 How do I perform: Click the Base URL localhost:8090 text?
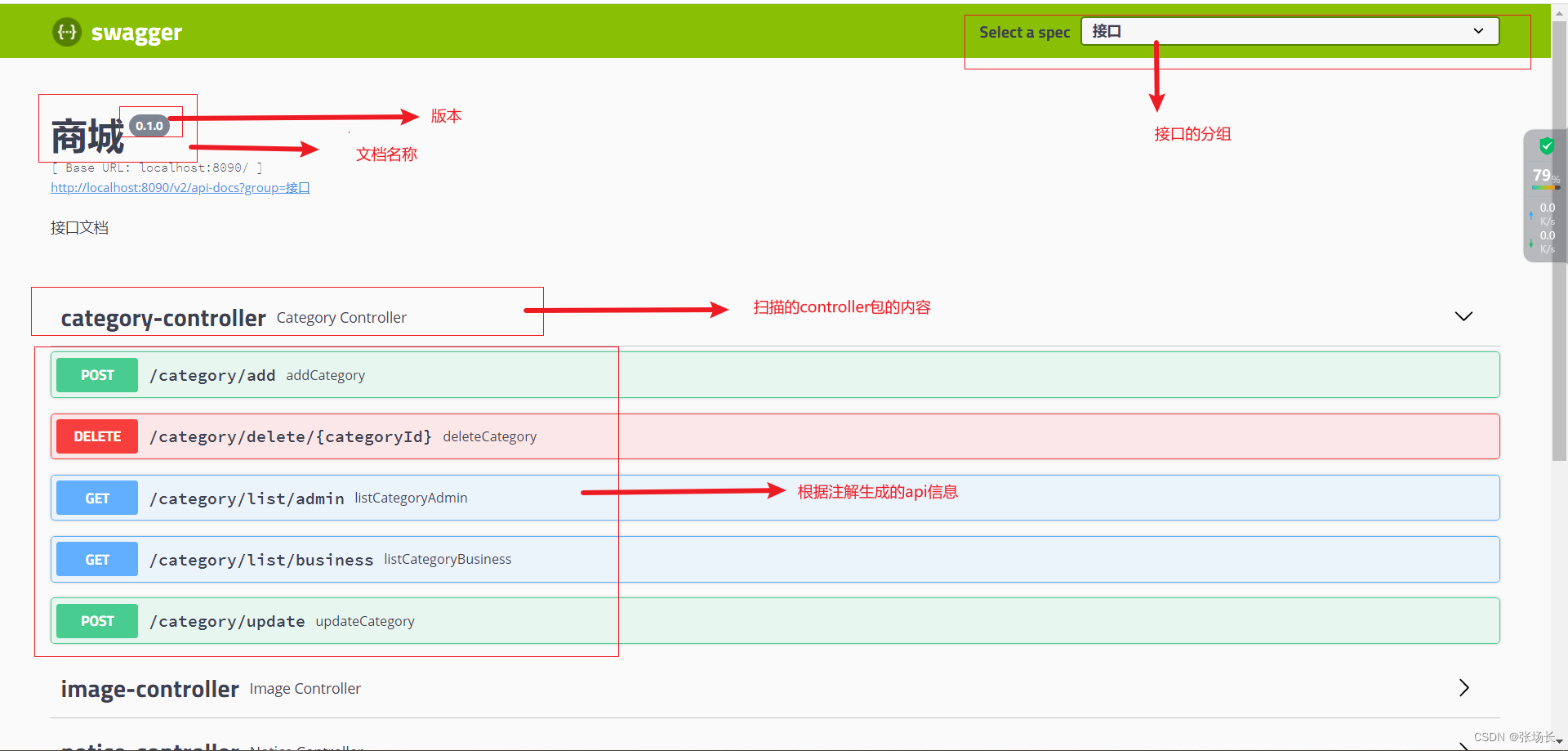coord(157,168)
